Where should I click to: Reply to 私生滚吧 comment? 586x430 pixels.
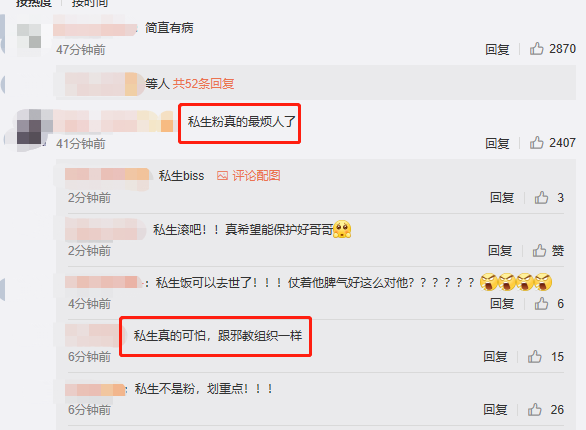tap(500, 251)
